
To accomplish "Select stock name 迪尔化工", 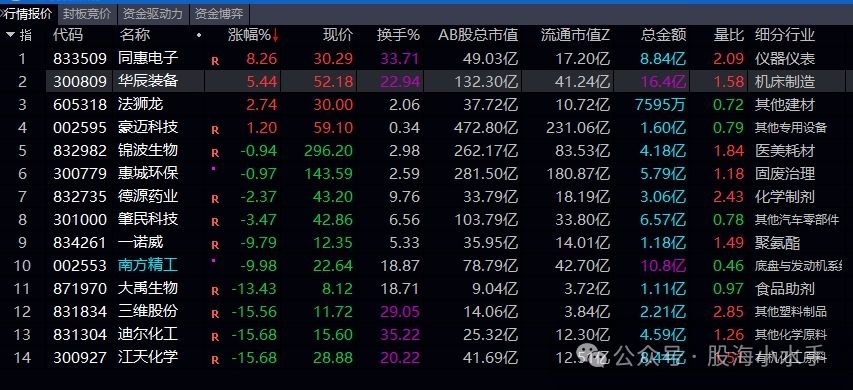I will 148,334.
